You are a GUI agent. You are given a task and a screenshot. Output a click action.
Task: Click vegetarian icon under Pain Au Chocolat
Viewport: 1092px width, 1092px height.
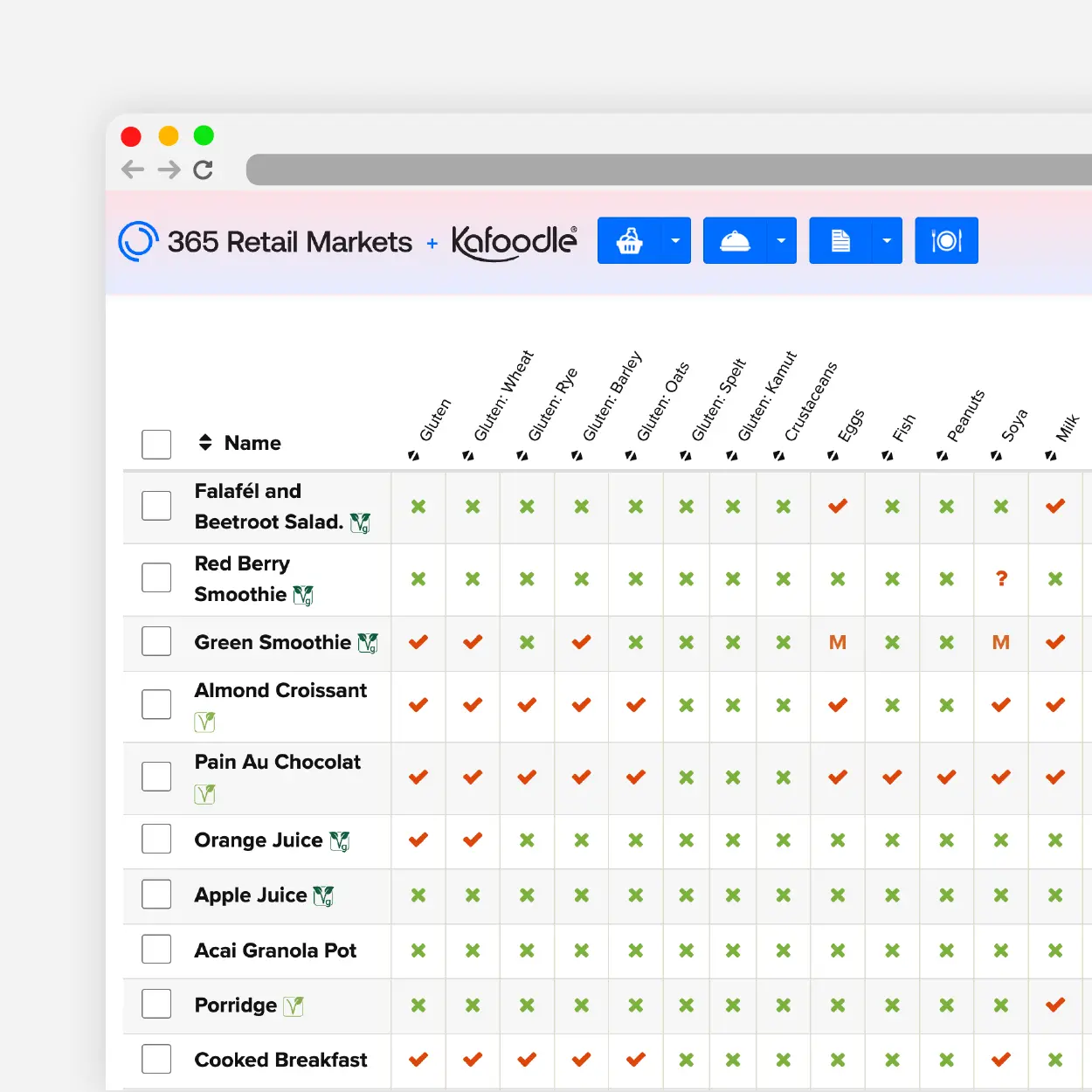tap(204, 793)
